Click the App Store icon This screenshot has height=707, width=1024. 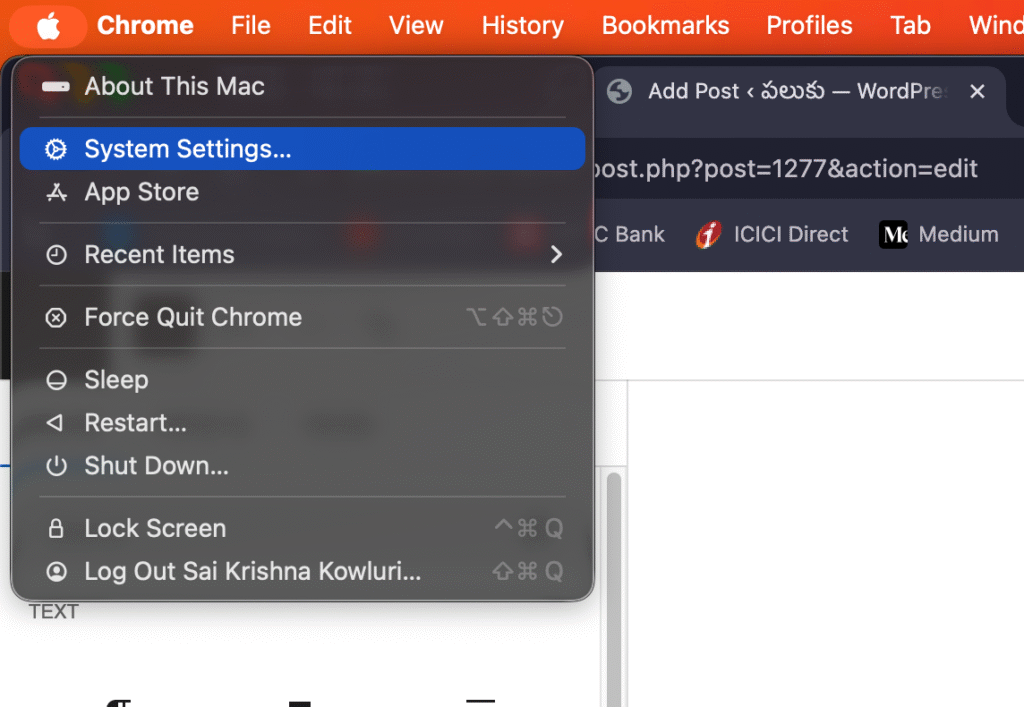(x=56, y=193)
